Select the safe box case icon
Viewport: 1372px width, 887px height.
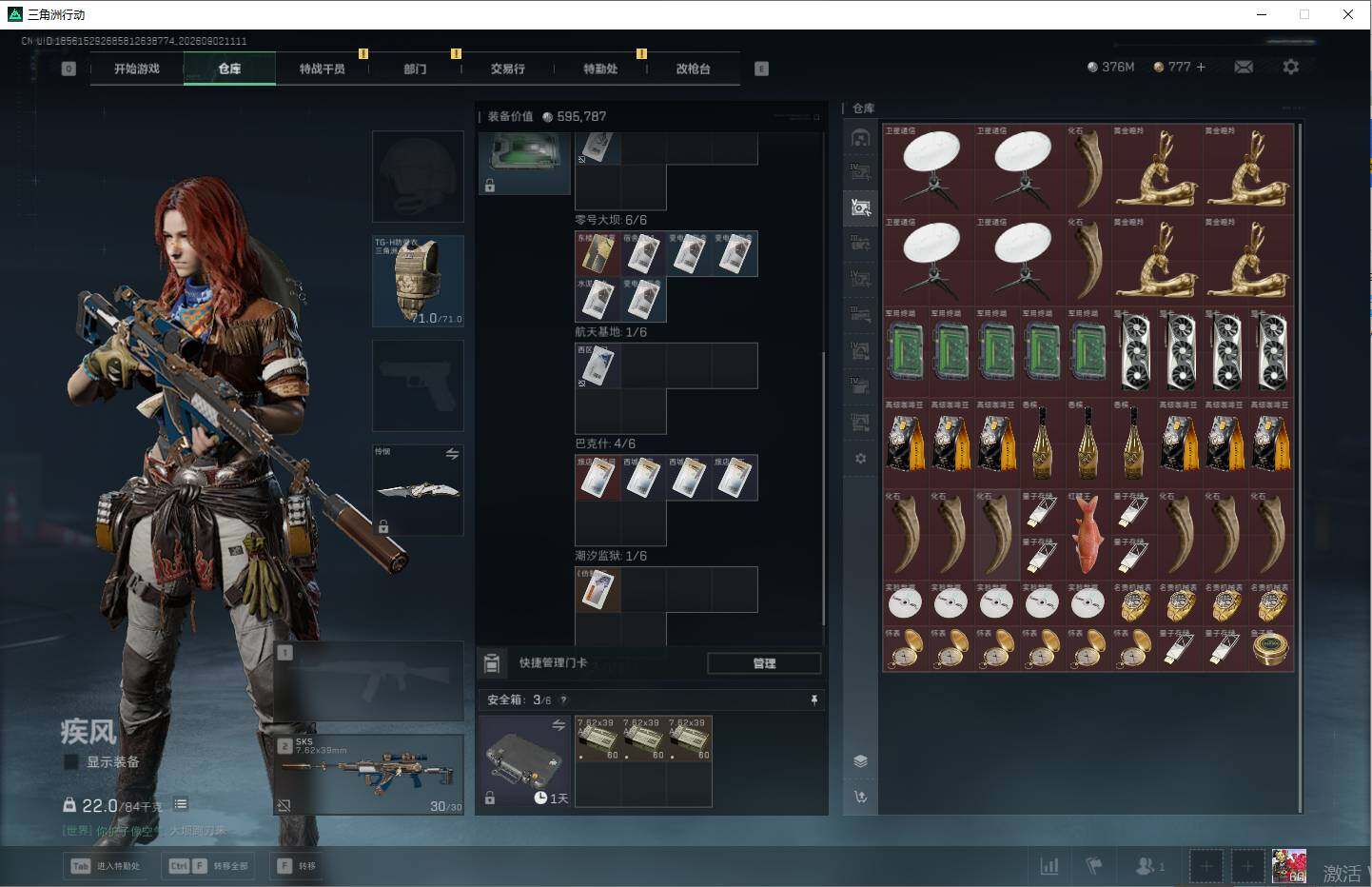pos(524,761)
